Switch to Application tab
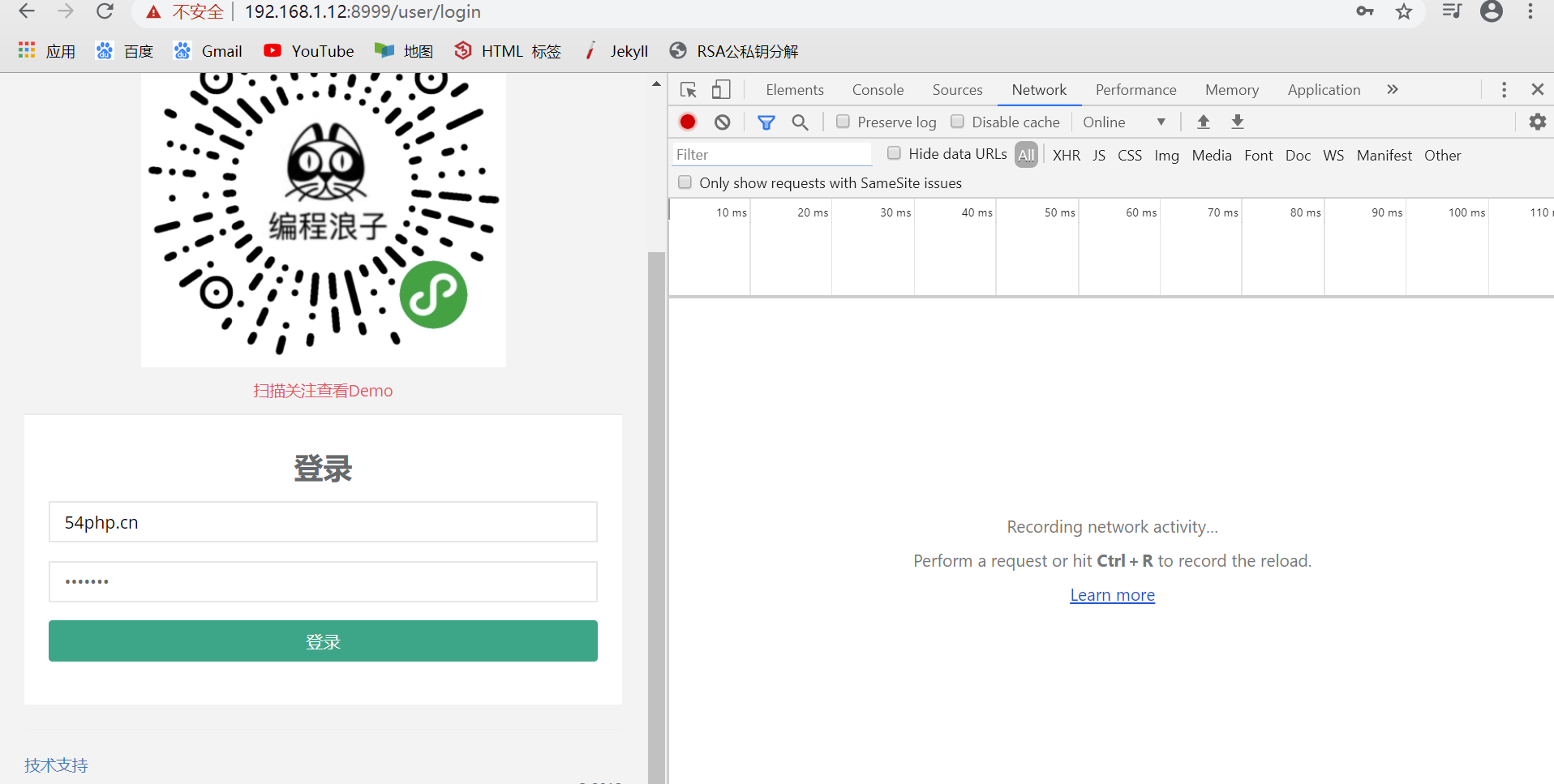Viewport: 1554px width, 784px height. 1324,90
